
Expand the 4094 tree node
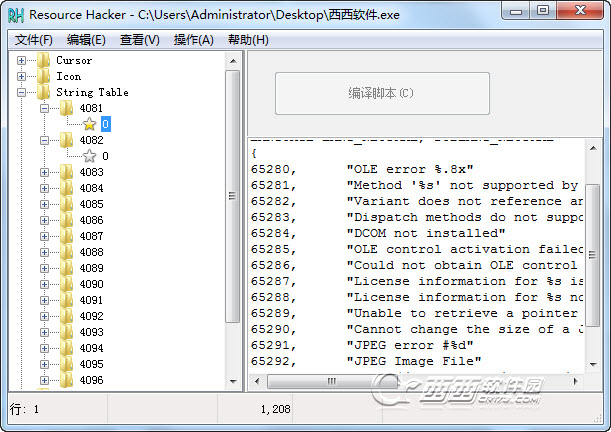[x=44, y=348]
